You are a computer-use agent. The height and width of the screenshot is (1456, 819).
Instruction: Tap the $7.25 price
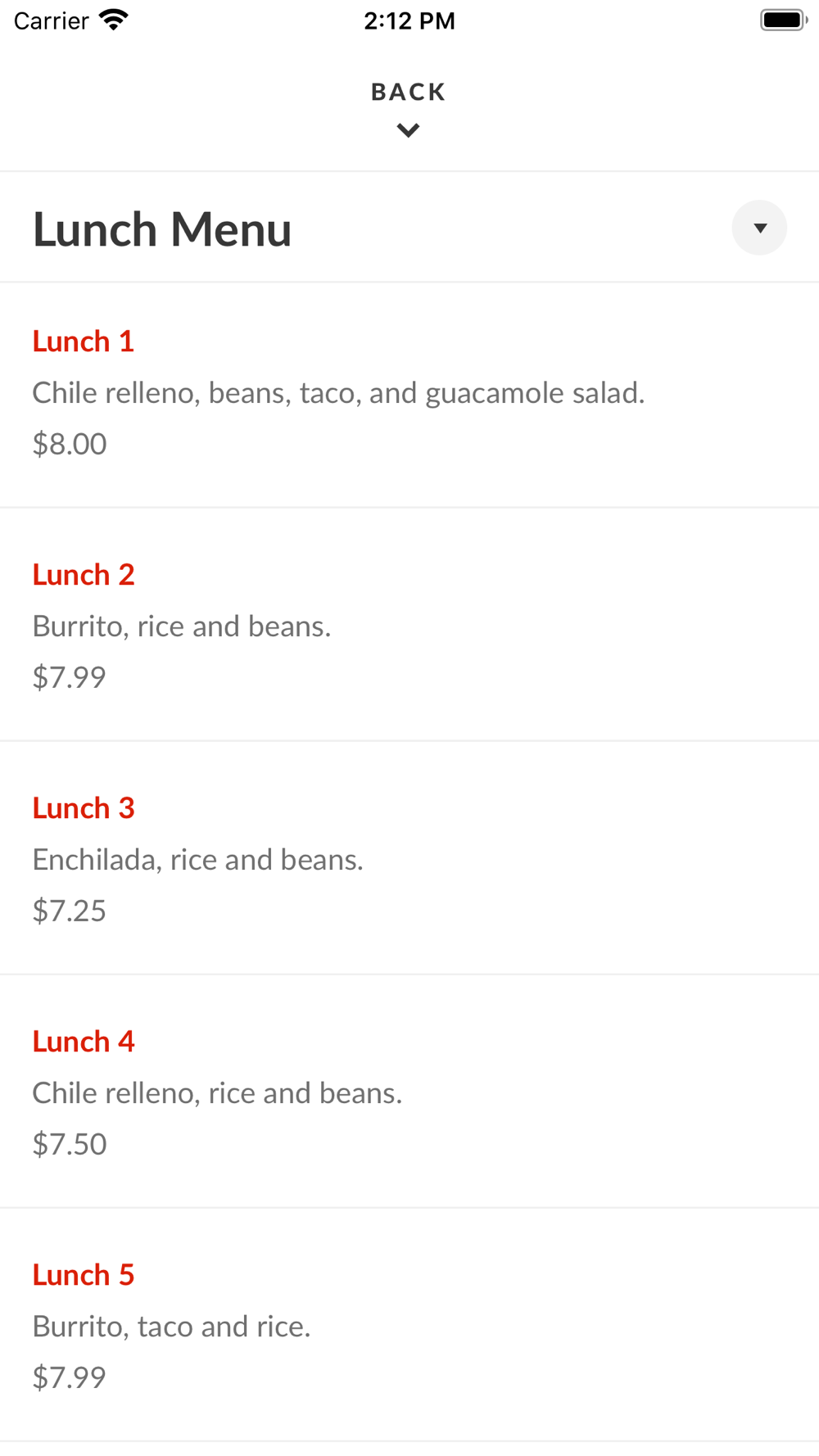click(x=70, y=911)
